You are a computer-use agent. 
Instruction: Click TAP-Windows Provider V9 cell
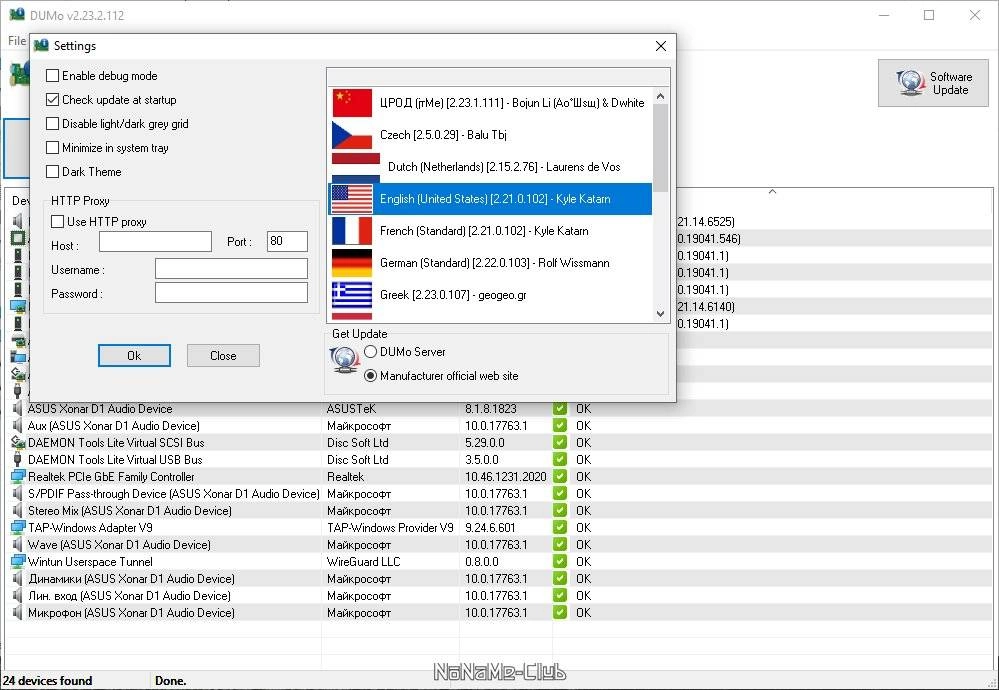click(390, 528)
